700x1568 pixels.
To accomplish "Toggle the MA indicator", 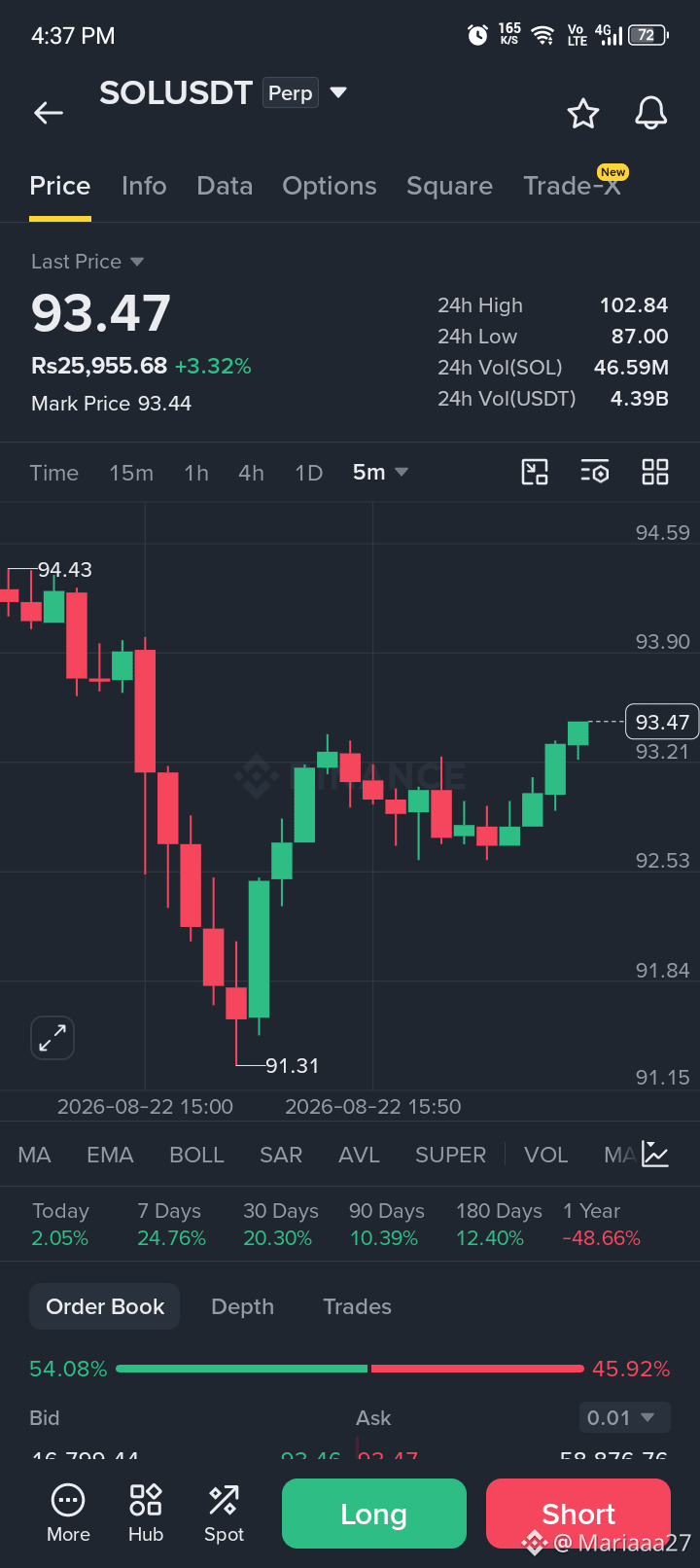I will click(34, 1155).
